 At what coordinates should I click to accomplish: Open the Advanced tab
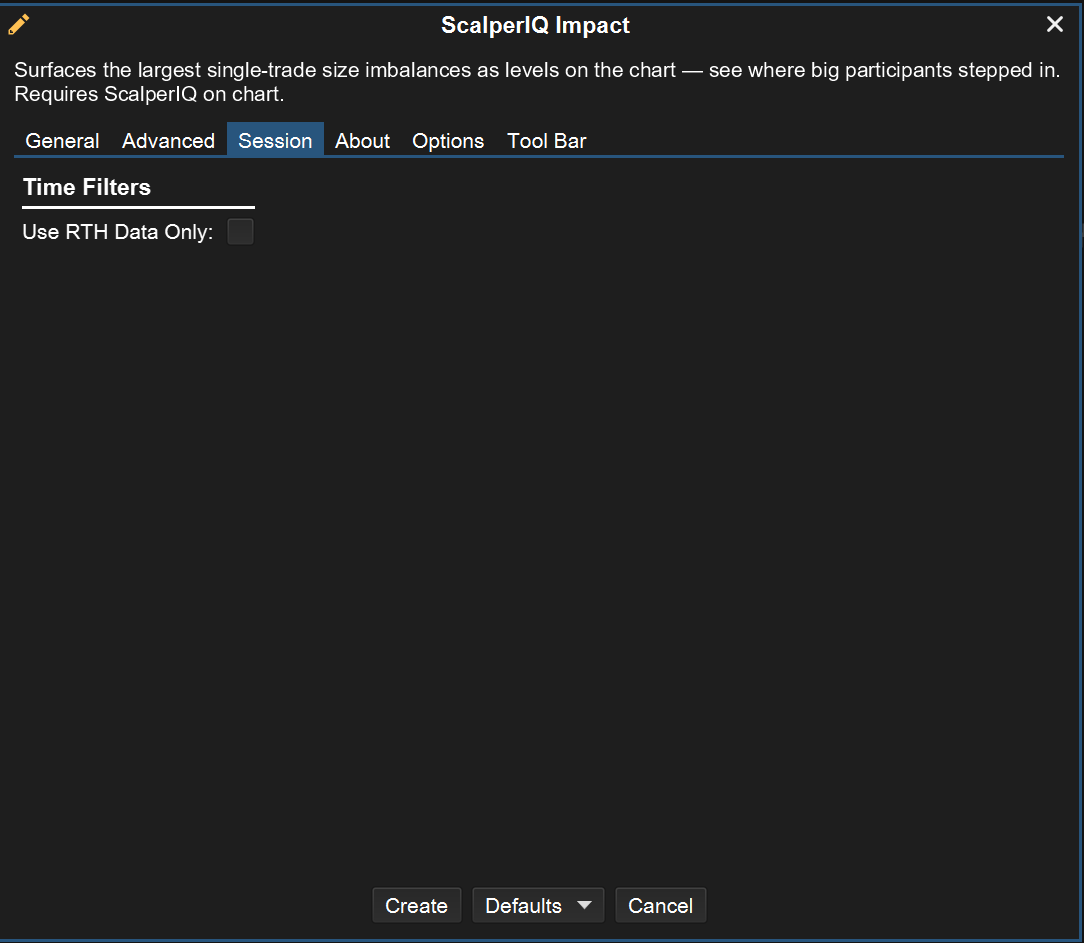point(169,141)
